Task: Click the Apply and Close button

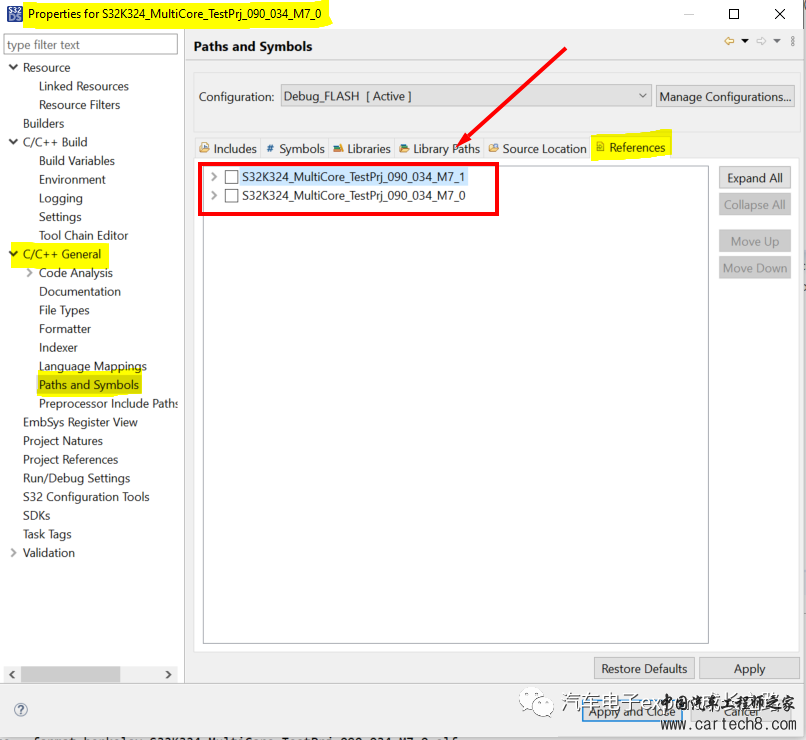Action: point(632,712)
